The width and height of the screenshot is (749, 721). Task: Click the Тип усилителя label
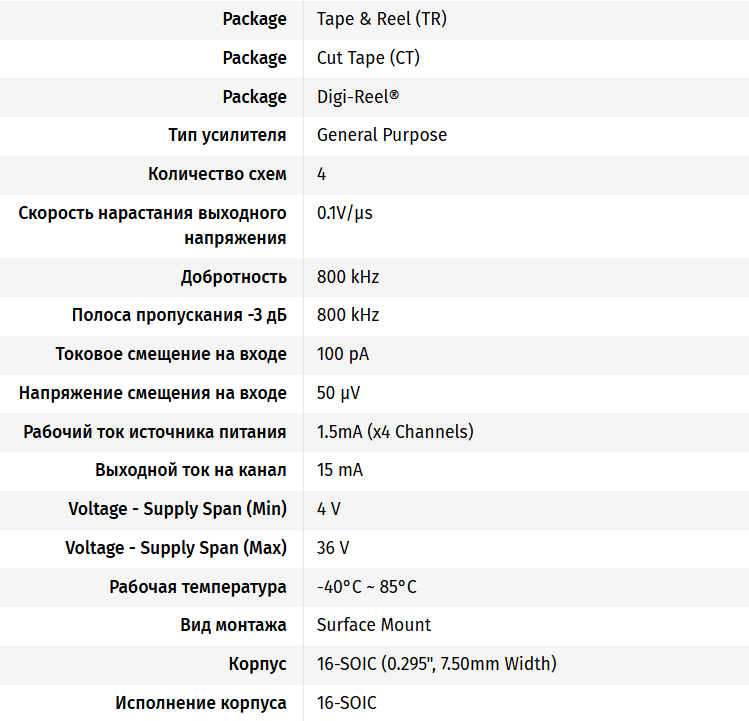tap(227, 135)
